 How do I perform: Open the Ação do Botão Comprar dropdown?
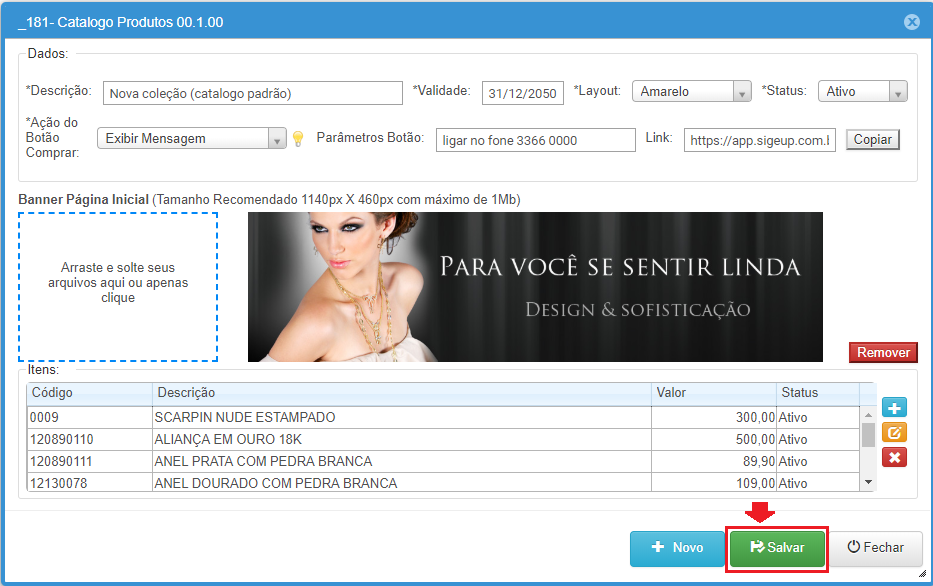click(x=193, y=139)
